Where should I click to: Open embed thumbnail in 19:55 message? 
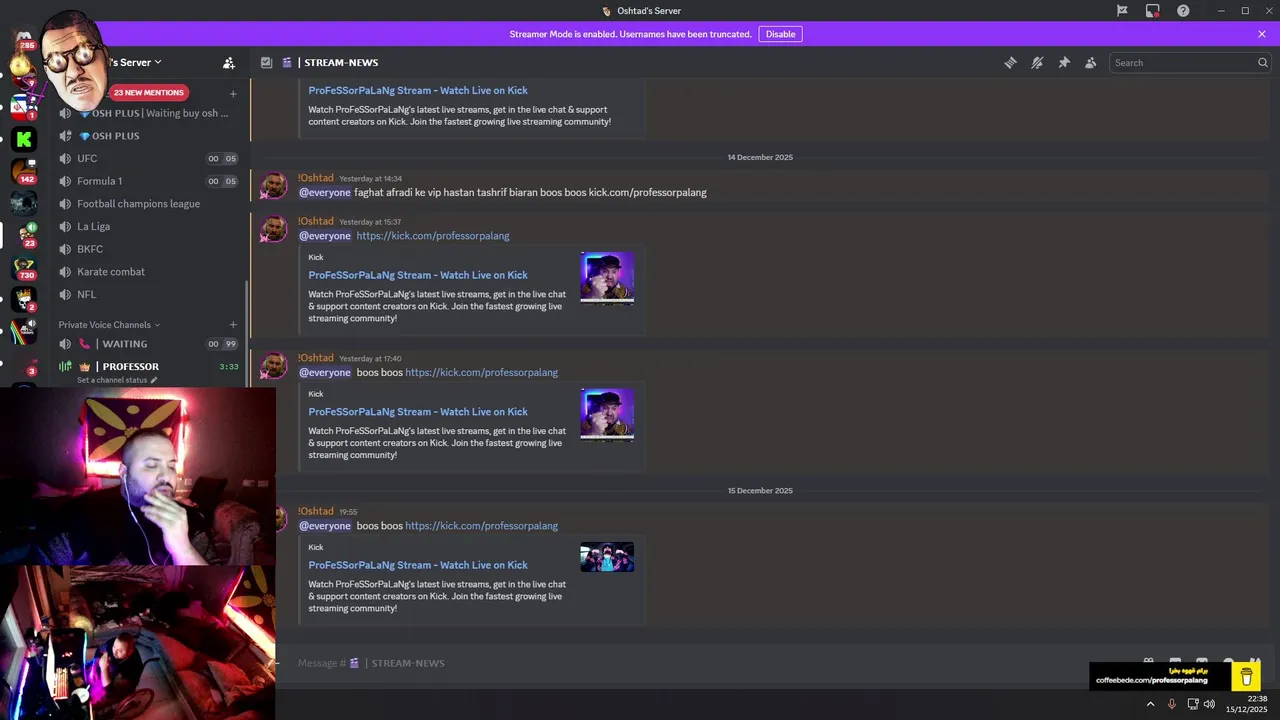tap(607, 557)
